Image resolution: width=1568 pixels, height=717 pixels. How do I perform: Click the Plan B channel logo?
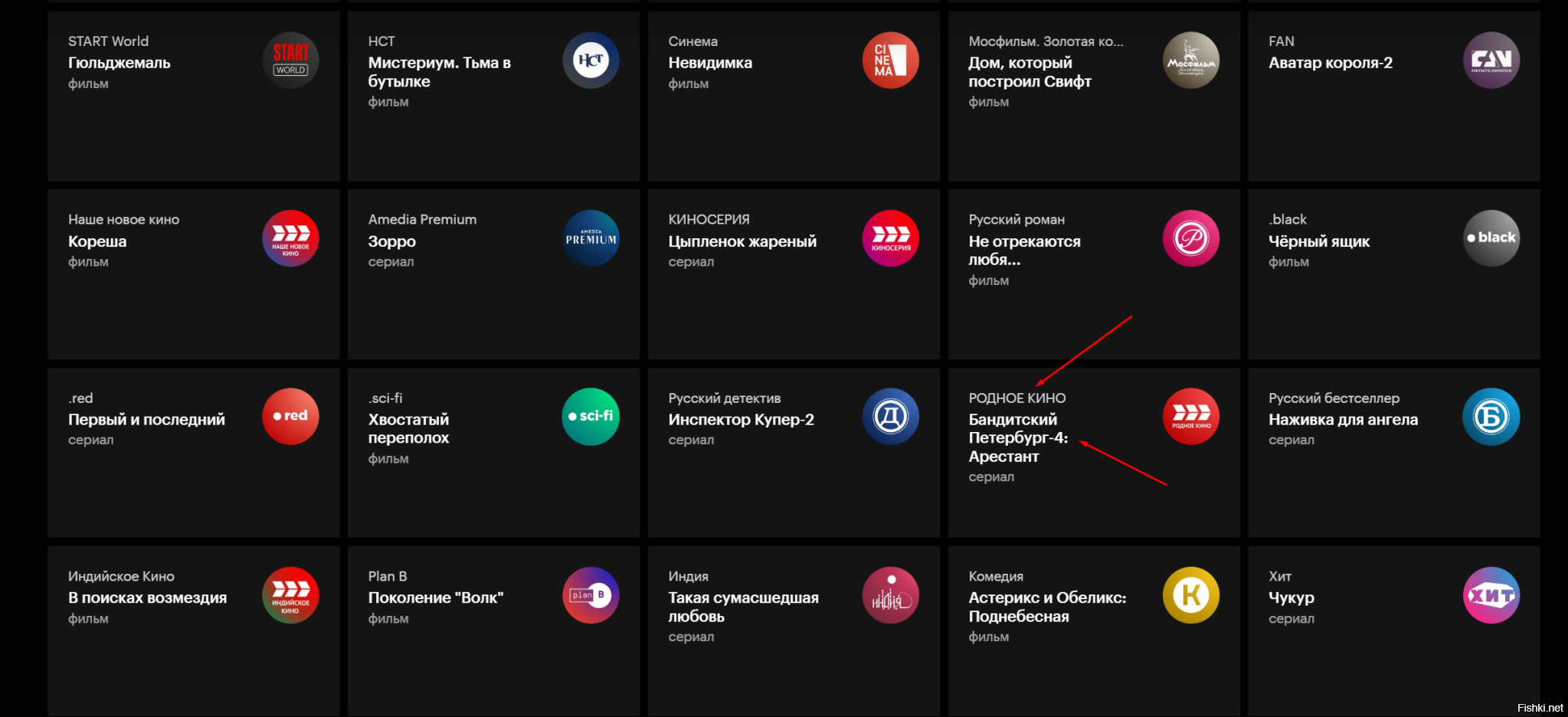pyautogui.click(x=591, y=594)
